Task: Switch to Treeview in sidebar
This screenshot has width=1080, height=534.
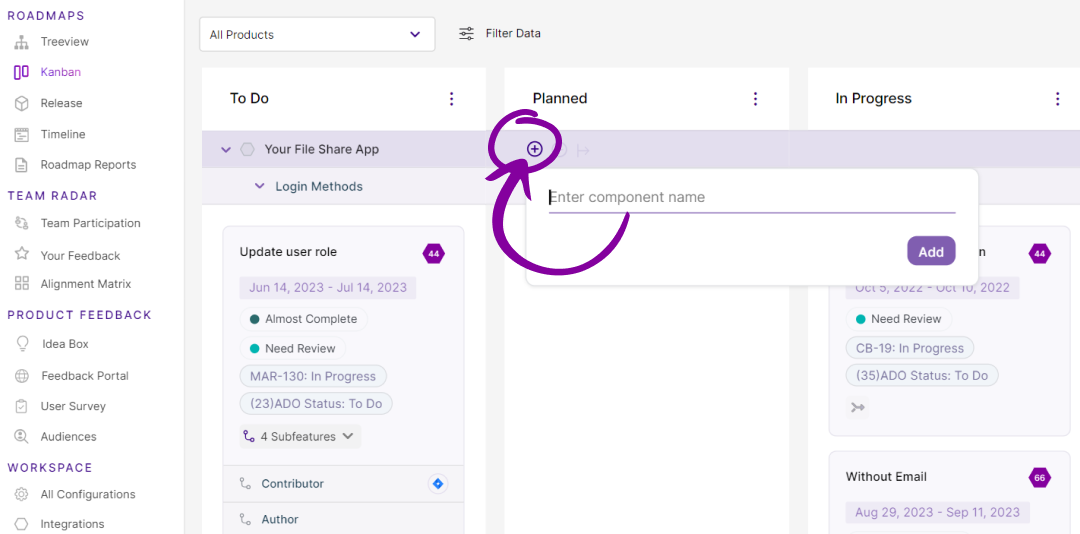Action: (x=64, y=42)
